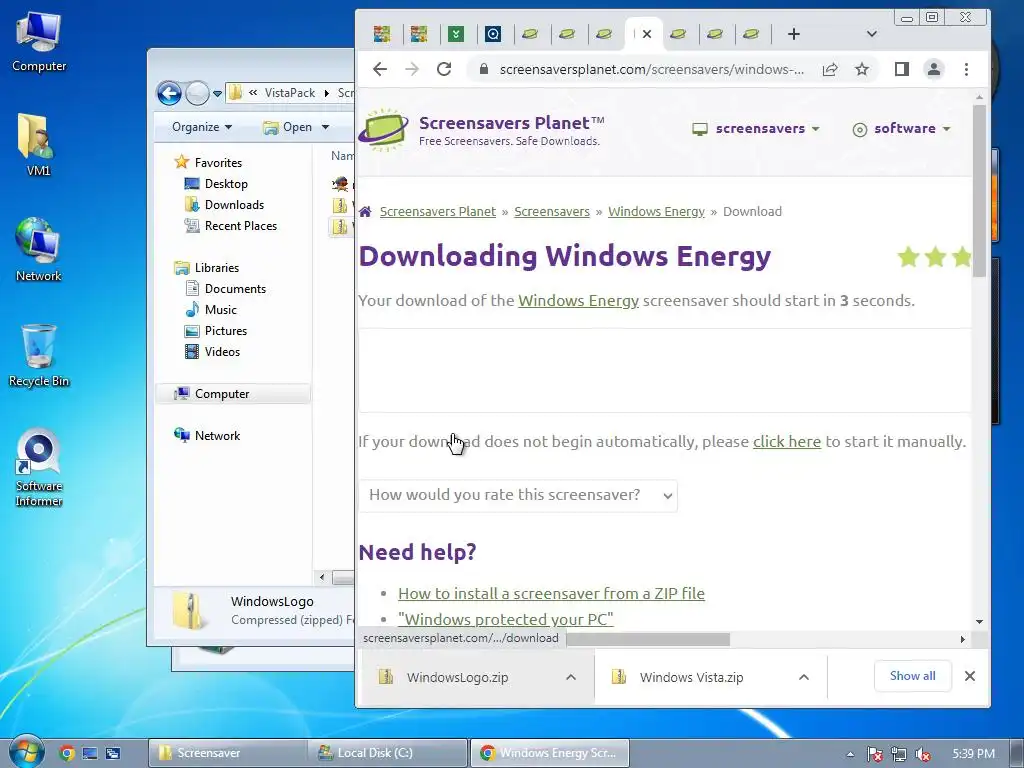Image resolution: width=1024 pixels, height=768 pixels.
Task: Open the Windows Start button
Action: coord(26,752)
